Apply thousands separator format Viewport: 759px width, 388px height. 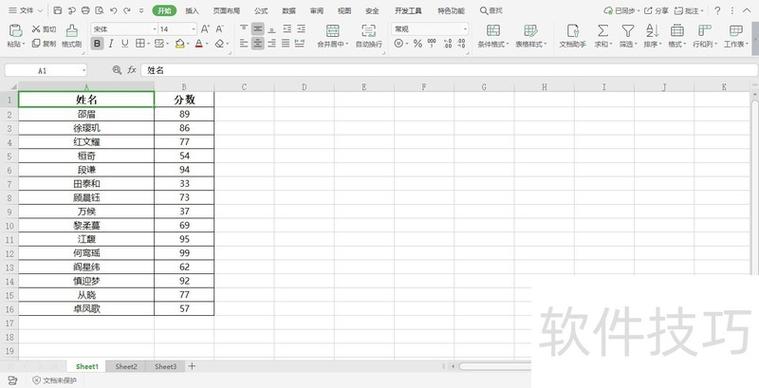coord(432,44)
